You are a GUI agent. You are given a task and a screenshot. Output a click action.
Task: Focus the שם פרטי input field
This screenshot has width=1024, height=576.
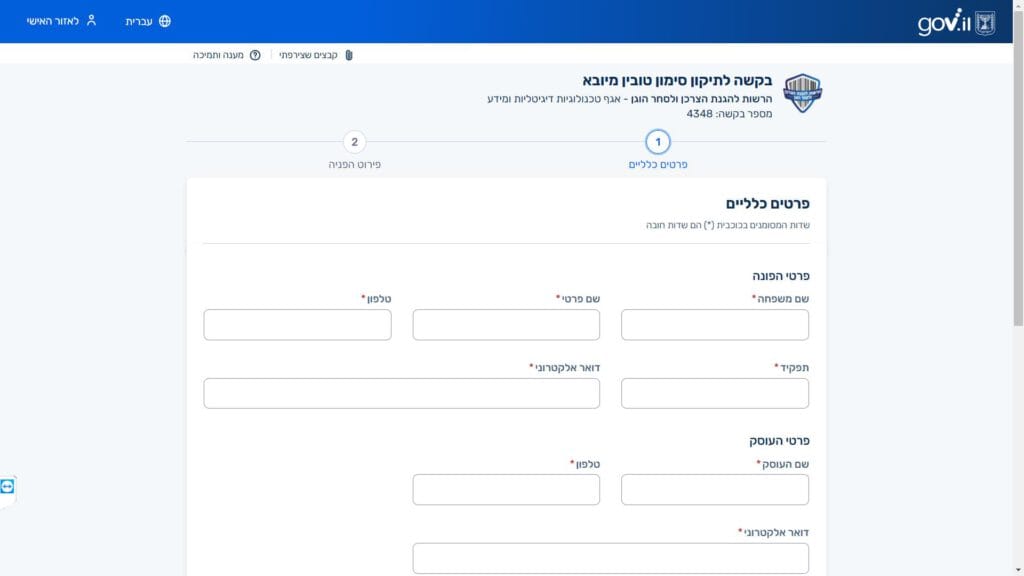click(x=506, y=325)
